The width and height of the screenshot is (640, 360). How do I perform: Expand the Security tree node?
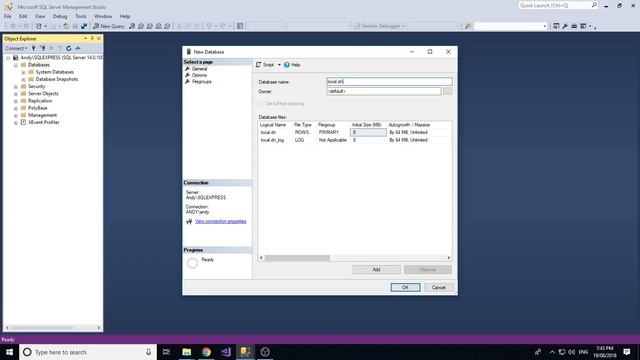[16, 87]
